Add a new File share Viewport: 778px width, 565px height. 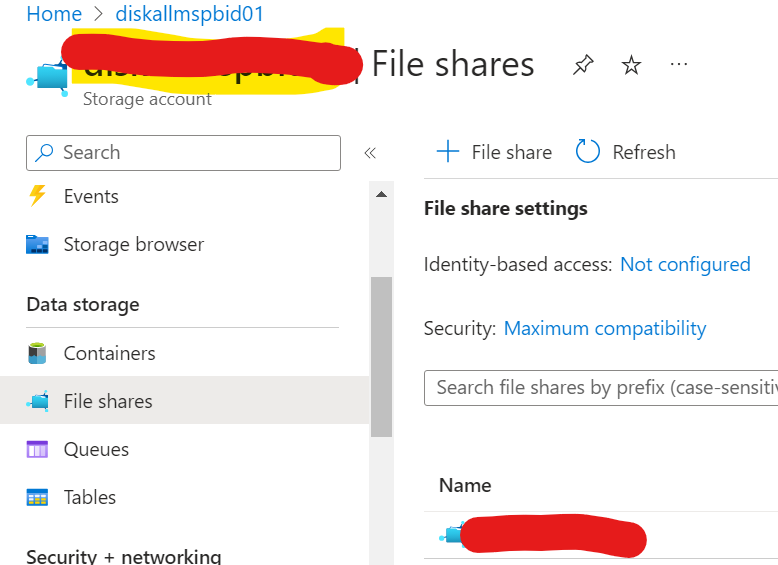coord(494,152)
